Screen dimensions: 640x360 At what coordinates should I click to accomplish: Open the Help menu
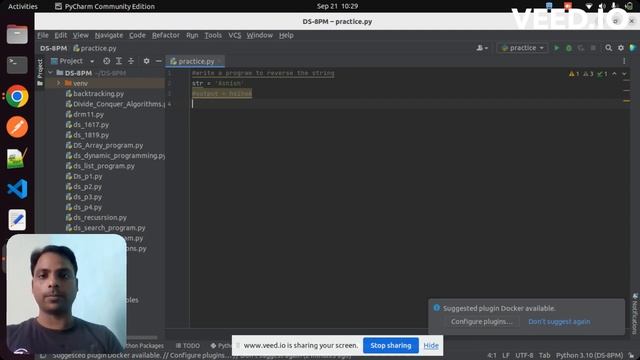pyautogui.click(x=286, y=36)
